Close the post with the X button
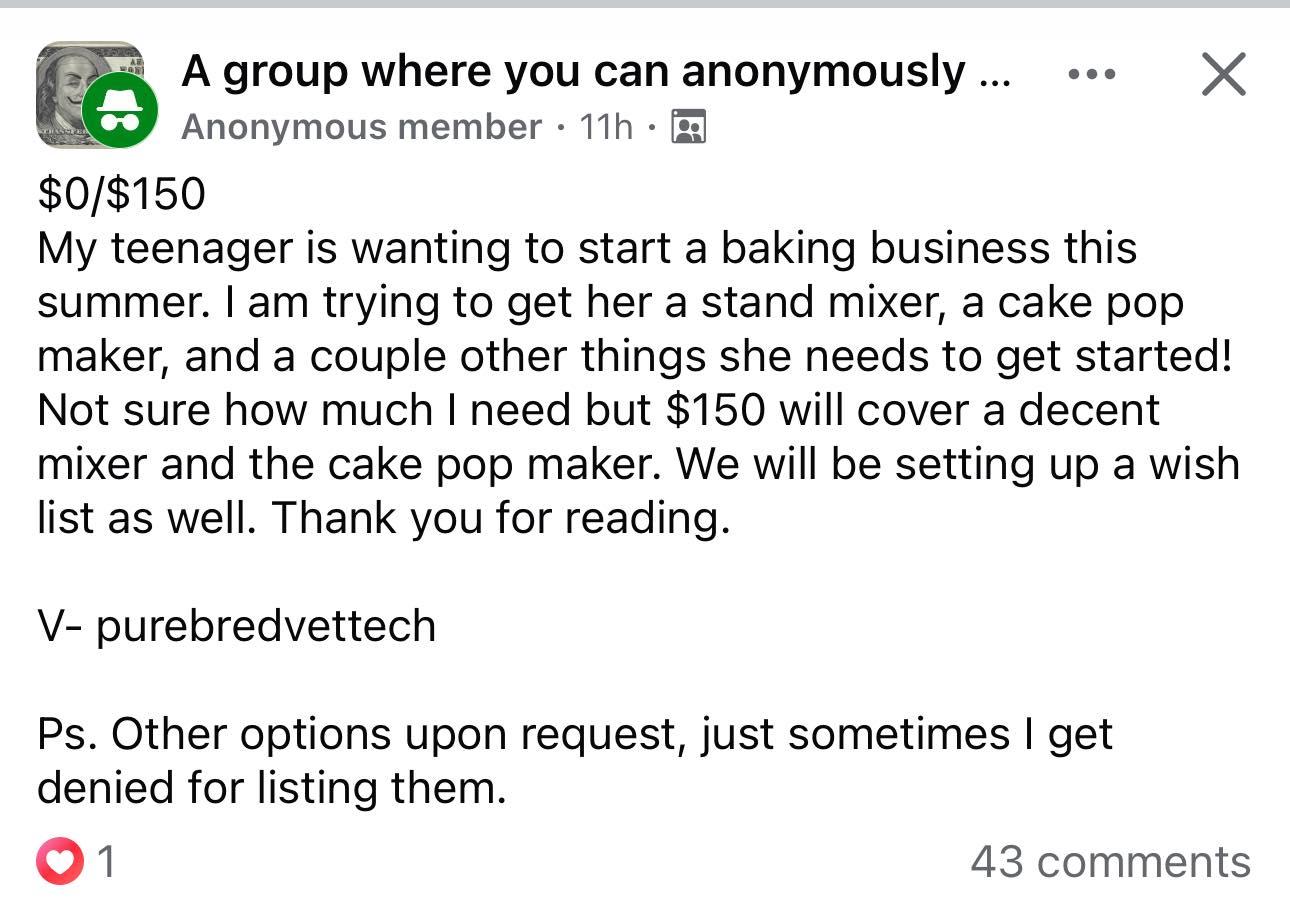The width and height of the screenshot is (1290, 910). [x=1223, y=75]
